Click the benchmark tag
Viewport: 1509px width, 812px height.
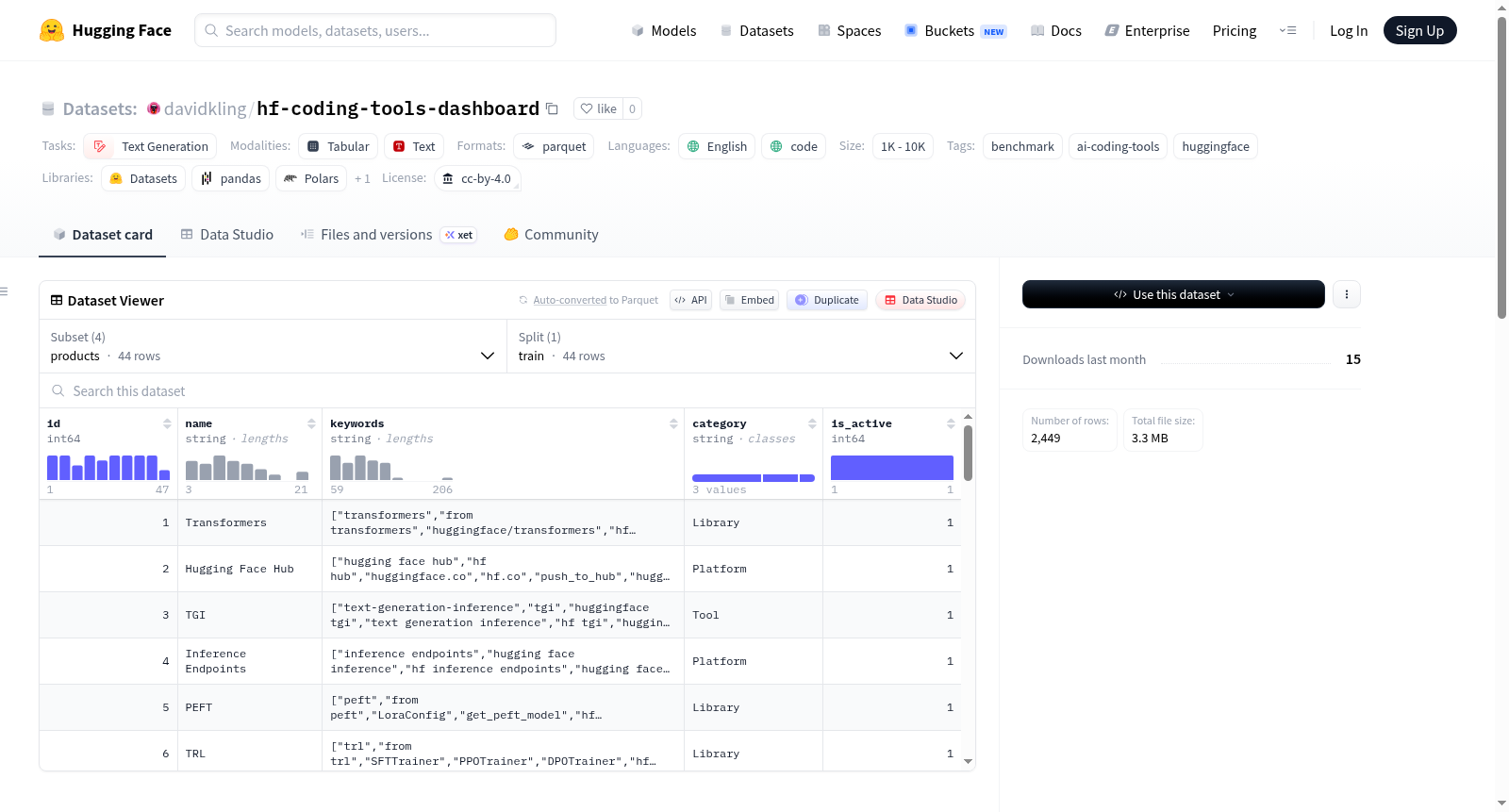(x=1022, y=146)
